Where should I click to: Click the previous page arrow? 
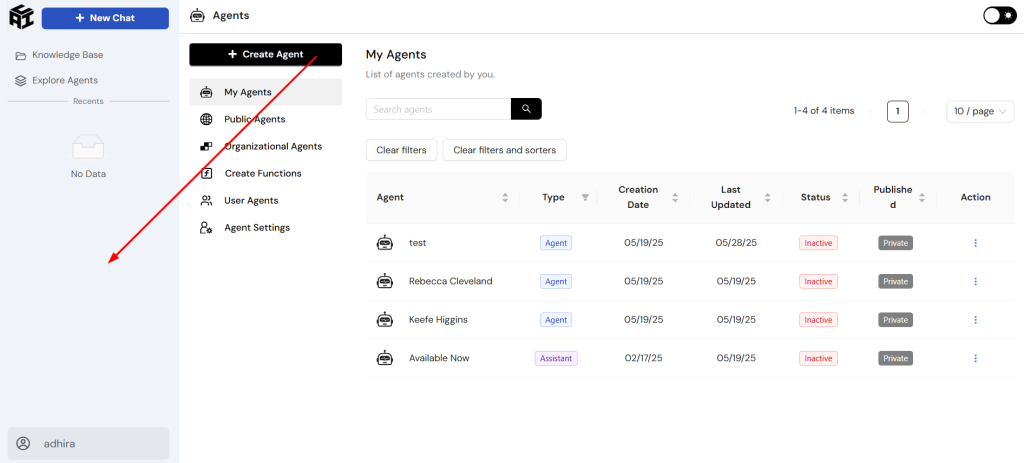(x=871, y=112)
